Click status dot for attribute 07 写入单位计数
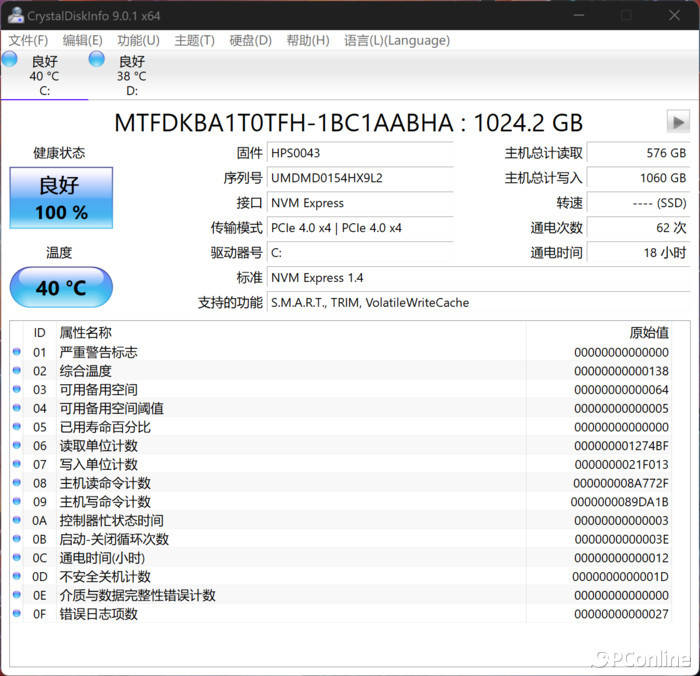The height and width of the screenshot is (676, 700). [x=17, y=464]
